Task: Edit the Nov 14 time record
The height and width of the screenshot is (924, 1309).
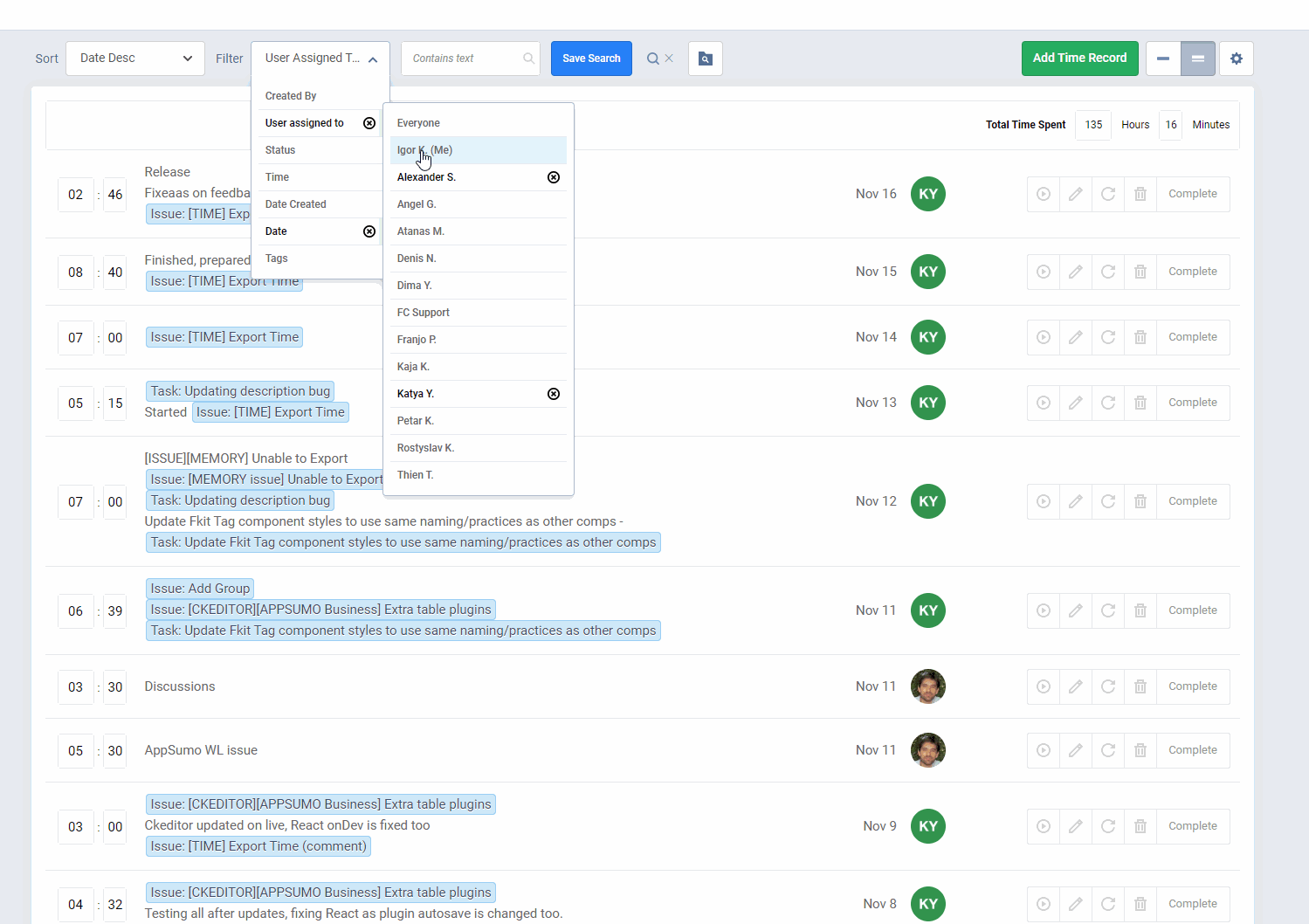Action: 1076,337
